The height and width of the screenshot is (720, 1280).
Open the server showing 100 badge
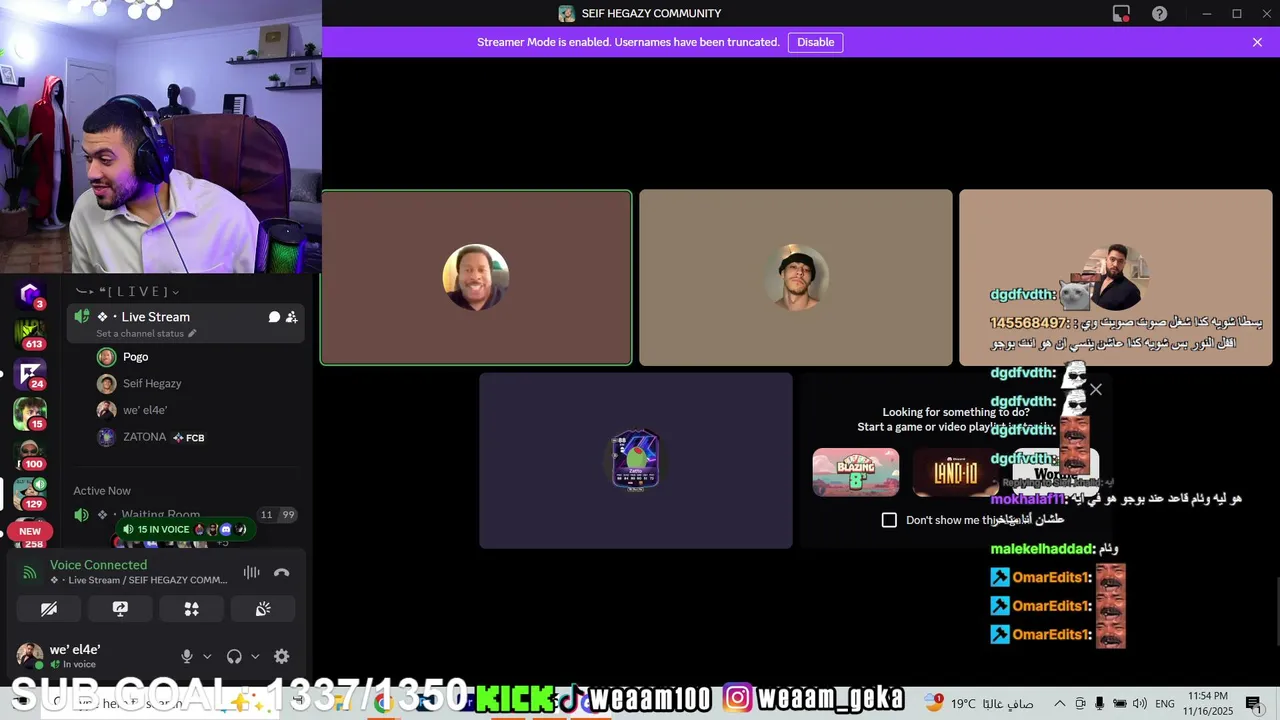pos(29,453)
